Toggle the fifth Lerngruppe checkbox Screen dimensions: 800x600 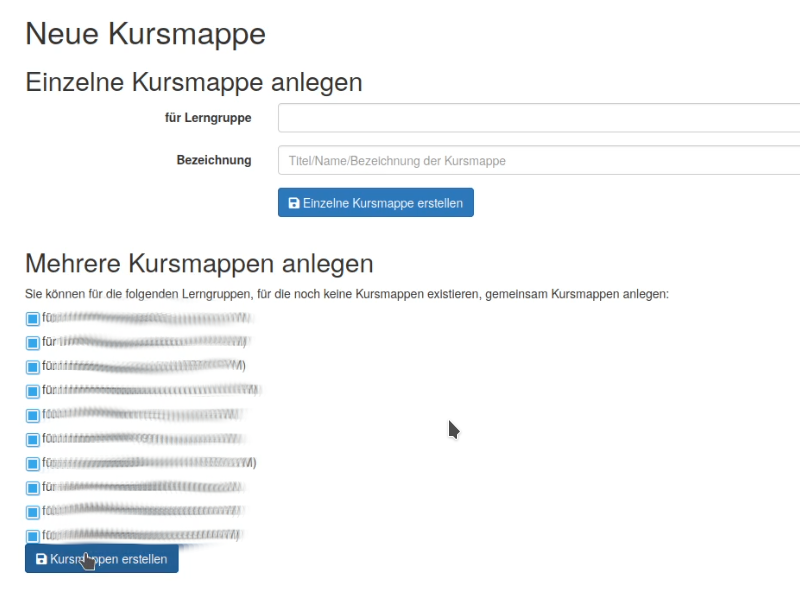click(32, 415)
